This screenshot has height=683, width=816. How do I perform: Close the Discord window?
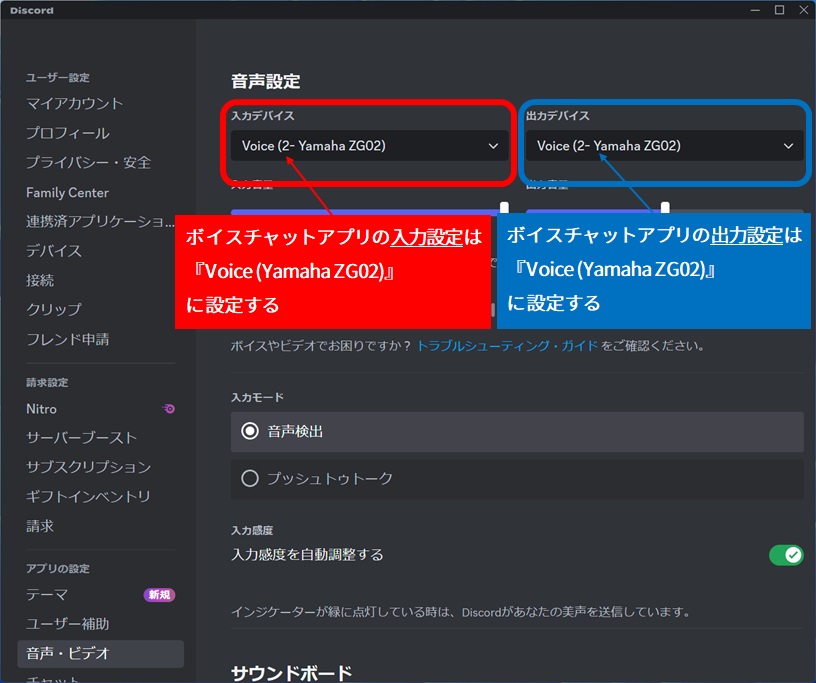coord(804,10)
